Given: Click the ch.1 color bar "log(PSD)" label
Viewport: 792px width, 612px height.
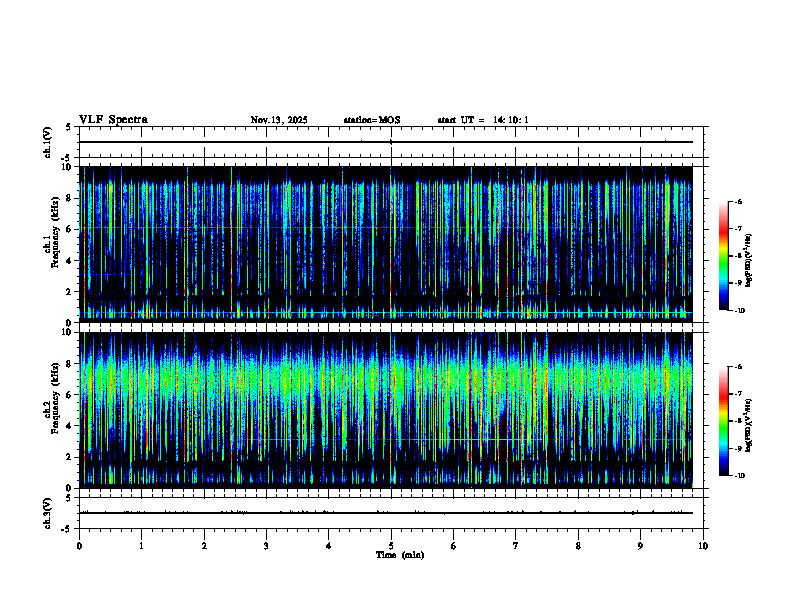Looking at the screenshot, I should [x=748, y=260].
